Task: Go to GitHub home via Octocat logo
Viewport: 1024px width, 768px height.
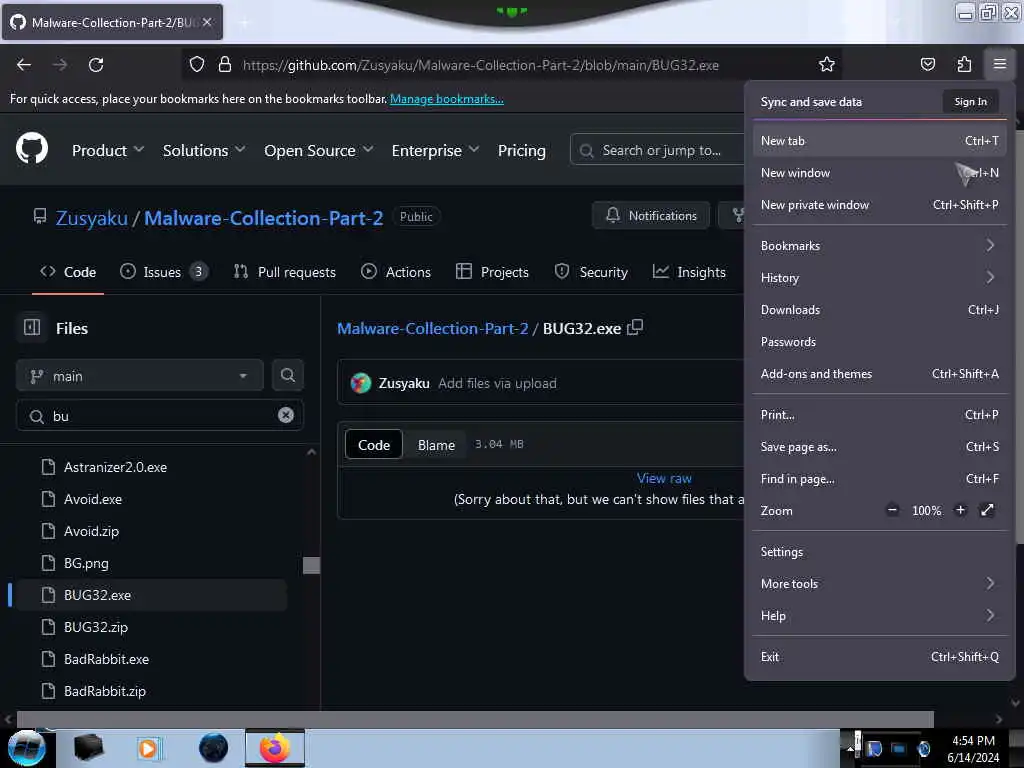Action: (x=32, y=149)
